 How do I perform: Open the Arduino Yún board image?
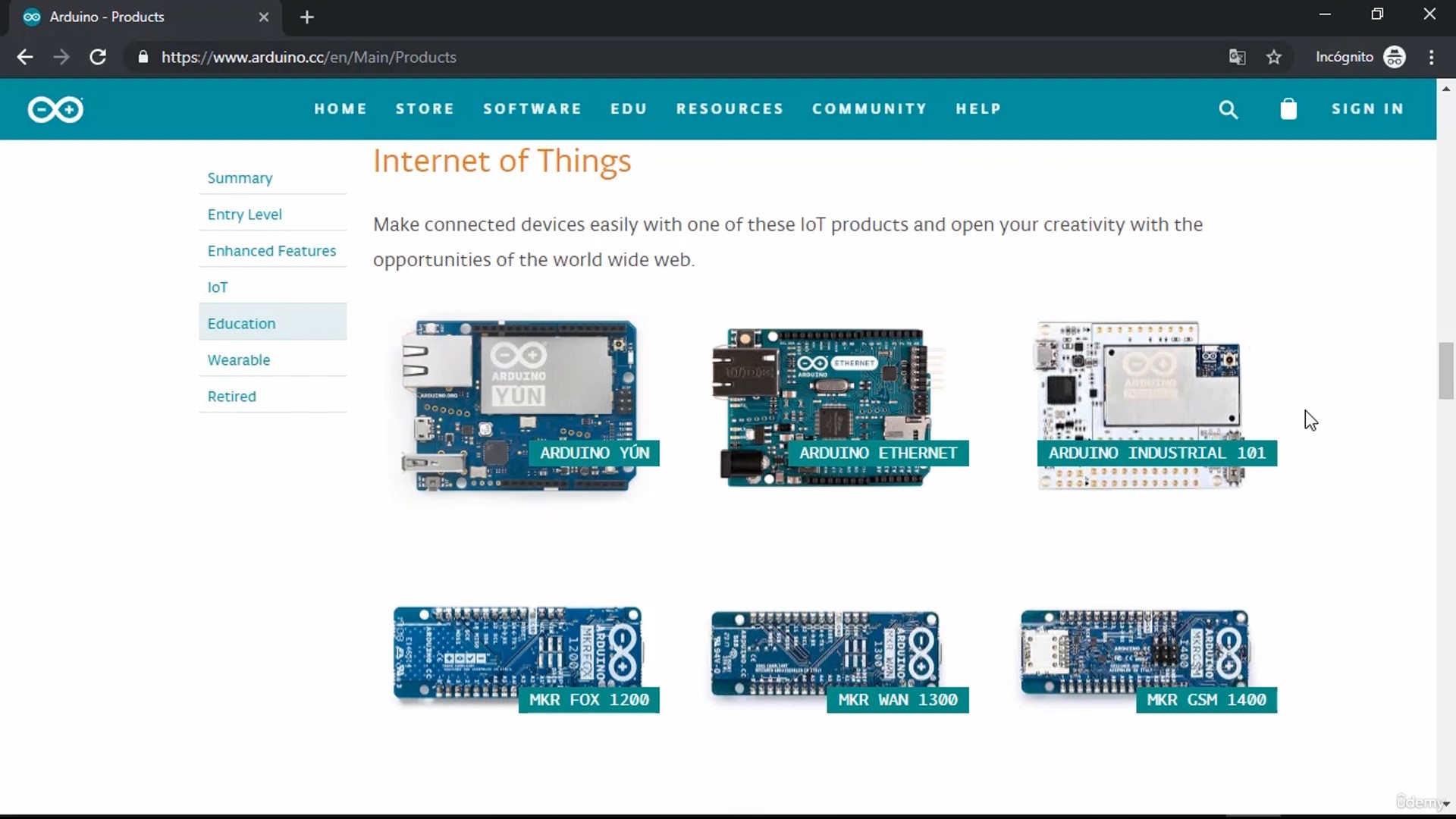519,406
